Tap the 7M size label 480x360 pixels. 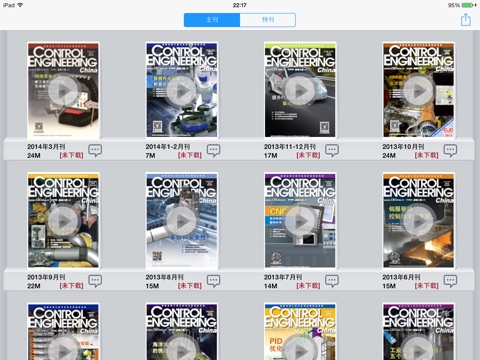coord(150,156)
